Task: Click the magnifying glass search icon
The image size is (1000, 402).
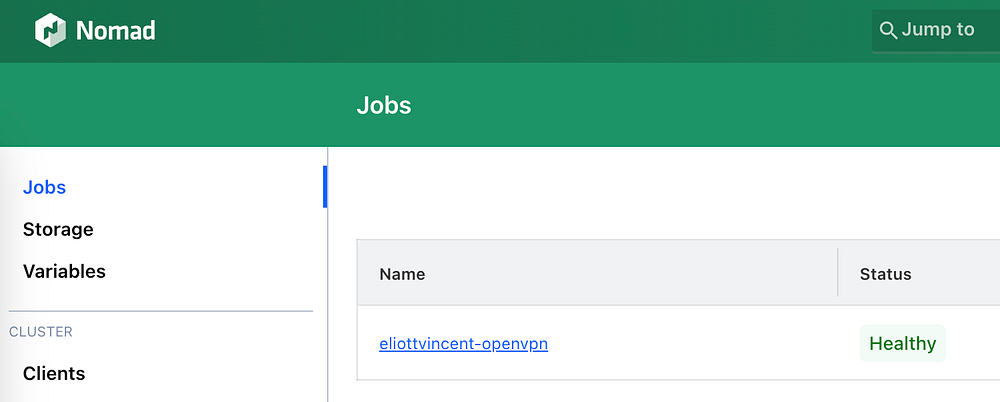Action: tap(887, 30)
